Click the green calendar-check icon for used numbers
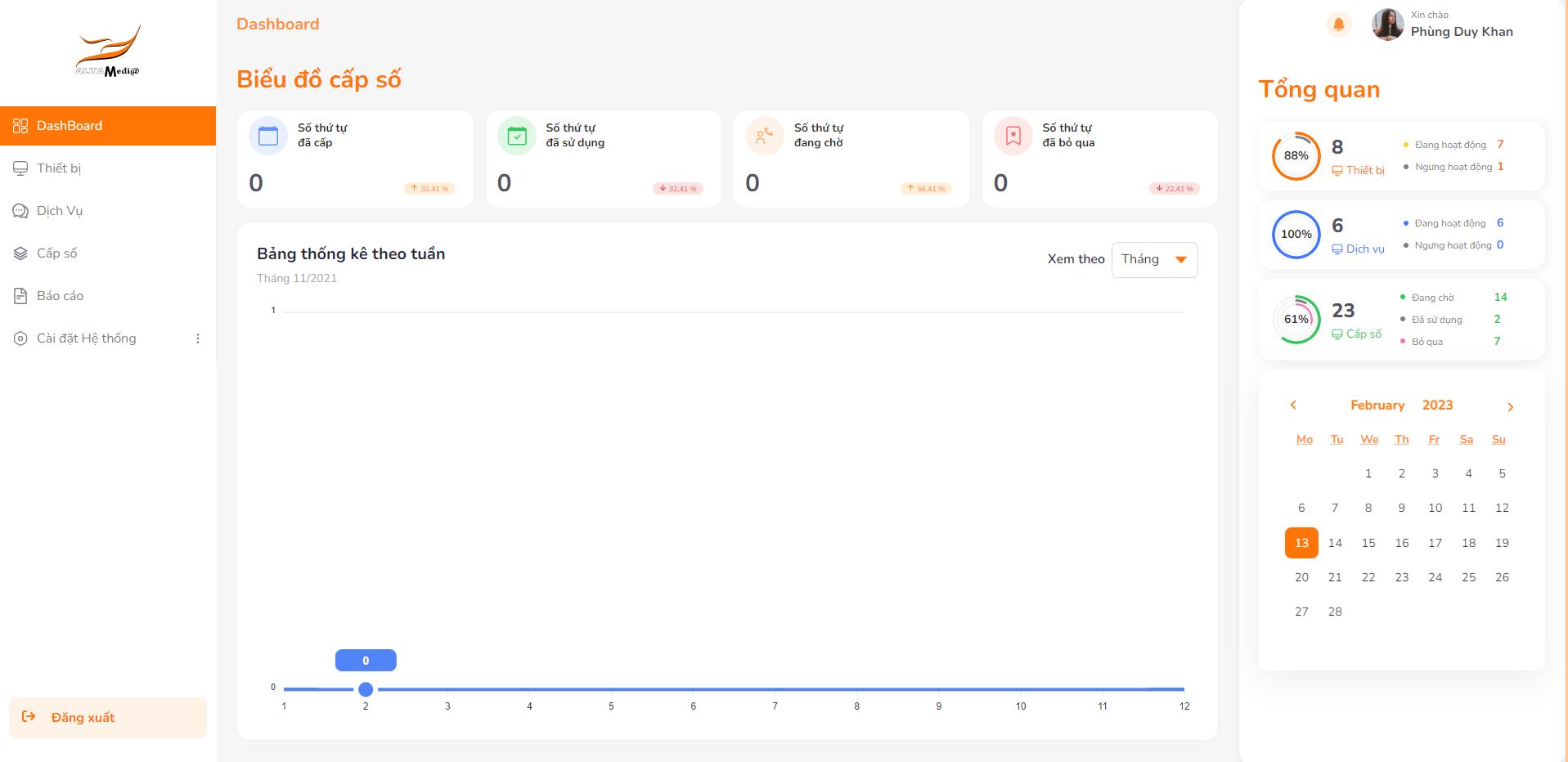Screen dimensions: 1568x762 click(517, 136)
